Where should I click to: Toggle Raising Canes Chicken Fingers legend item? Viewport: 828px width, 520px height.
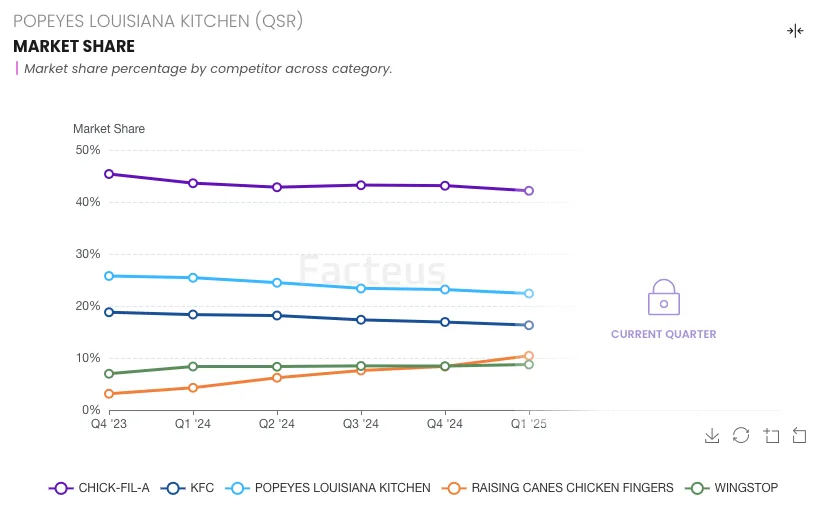(x=560, y=488)
